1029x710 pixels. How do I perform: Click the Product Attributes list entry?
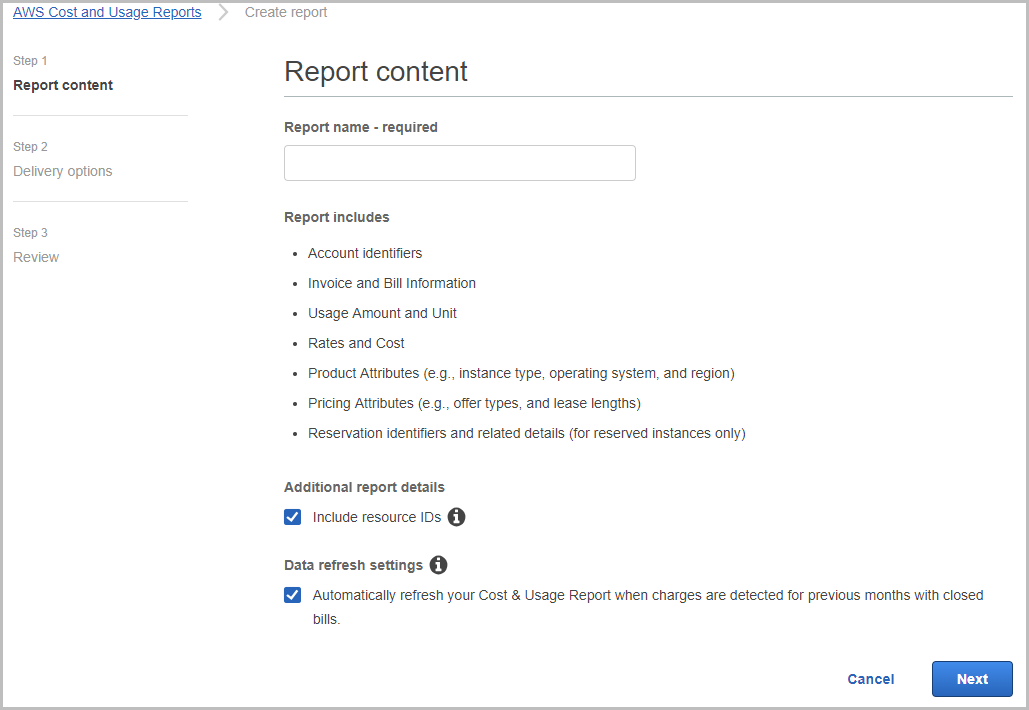tap(521, 373)
